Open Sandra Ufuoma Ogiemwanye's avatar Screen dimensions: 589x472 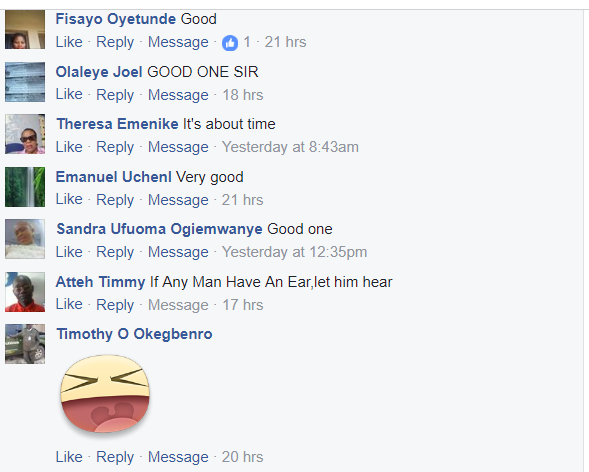coord(25,239)
